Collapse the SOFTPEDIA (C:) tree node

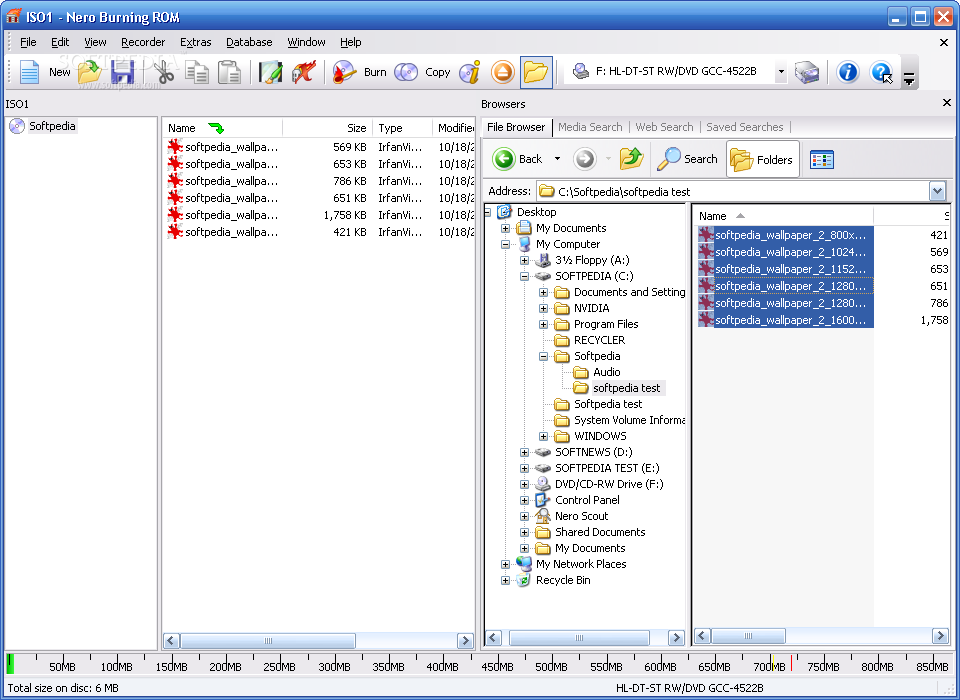(x=524, y=276)
